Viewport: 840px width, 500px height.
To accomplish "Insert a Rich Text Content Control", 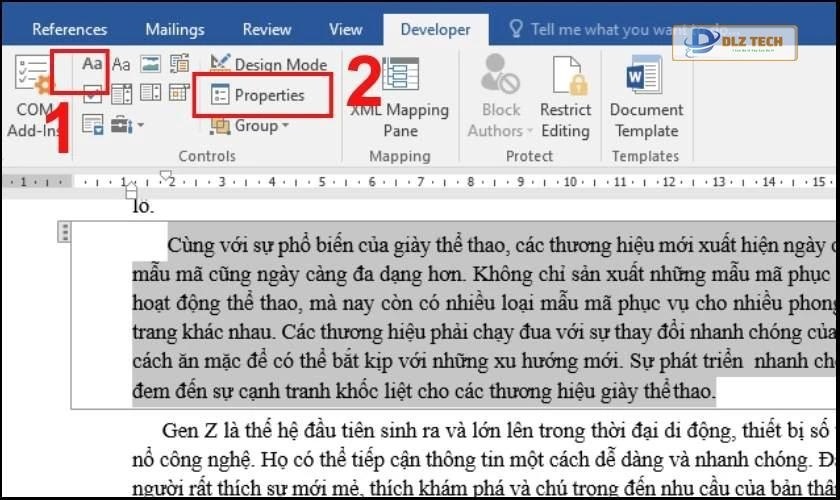I will point(93,64).
